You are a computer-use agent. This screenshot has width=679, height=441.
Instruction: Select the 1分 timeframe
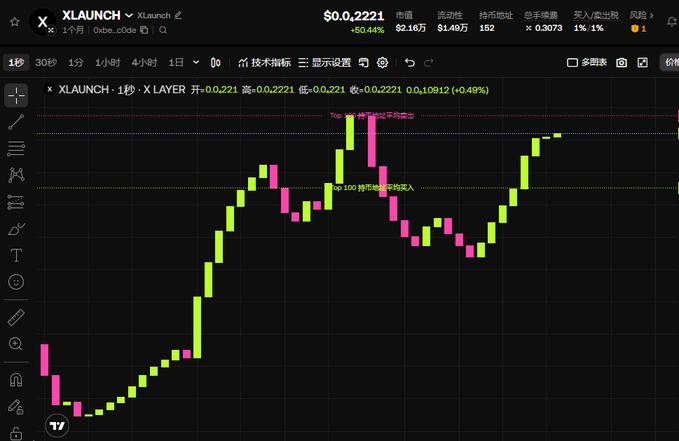75,62
